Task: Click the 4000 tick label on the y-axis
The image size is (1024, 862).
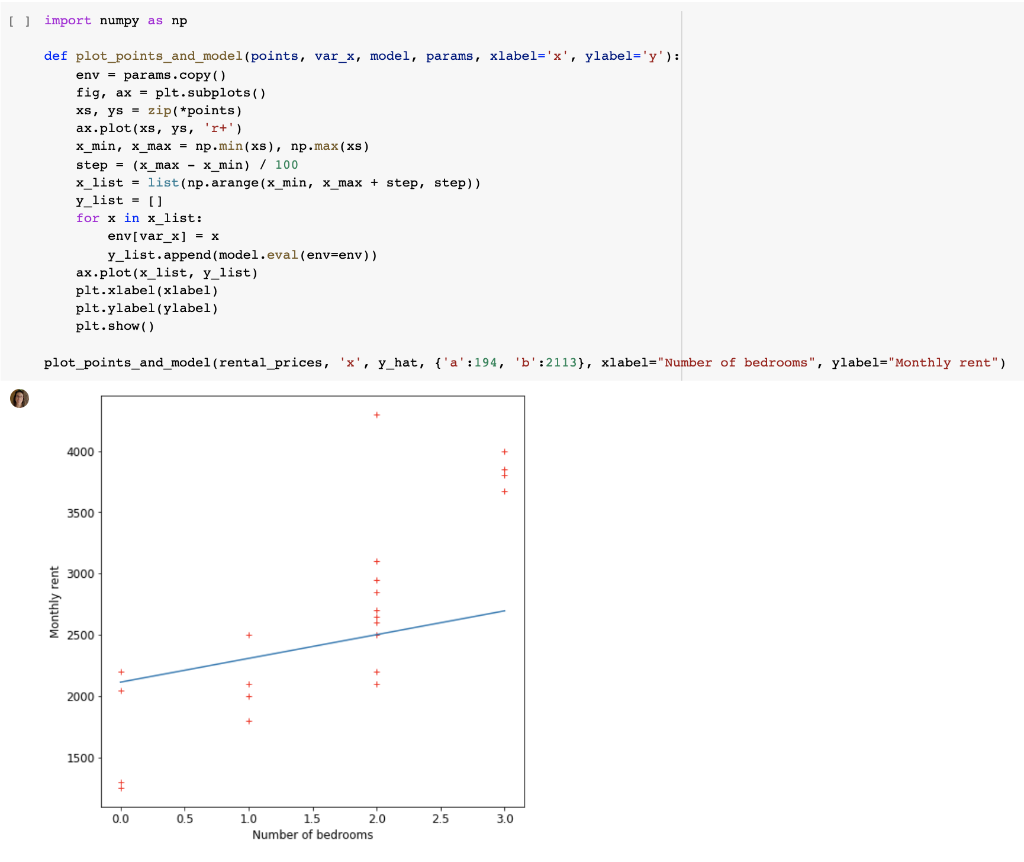Action: [x=80, y=452]
